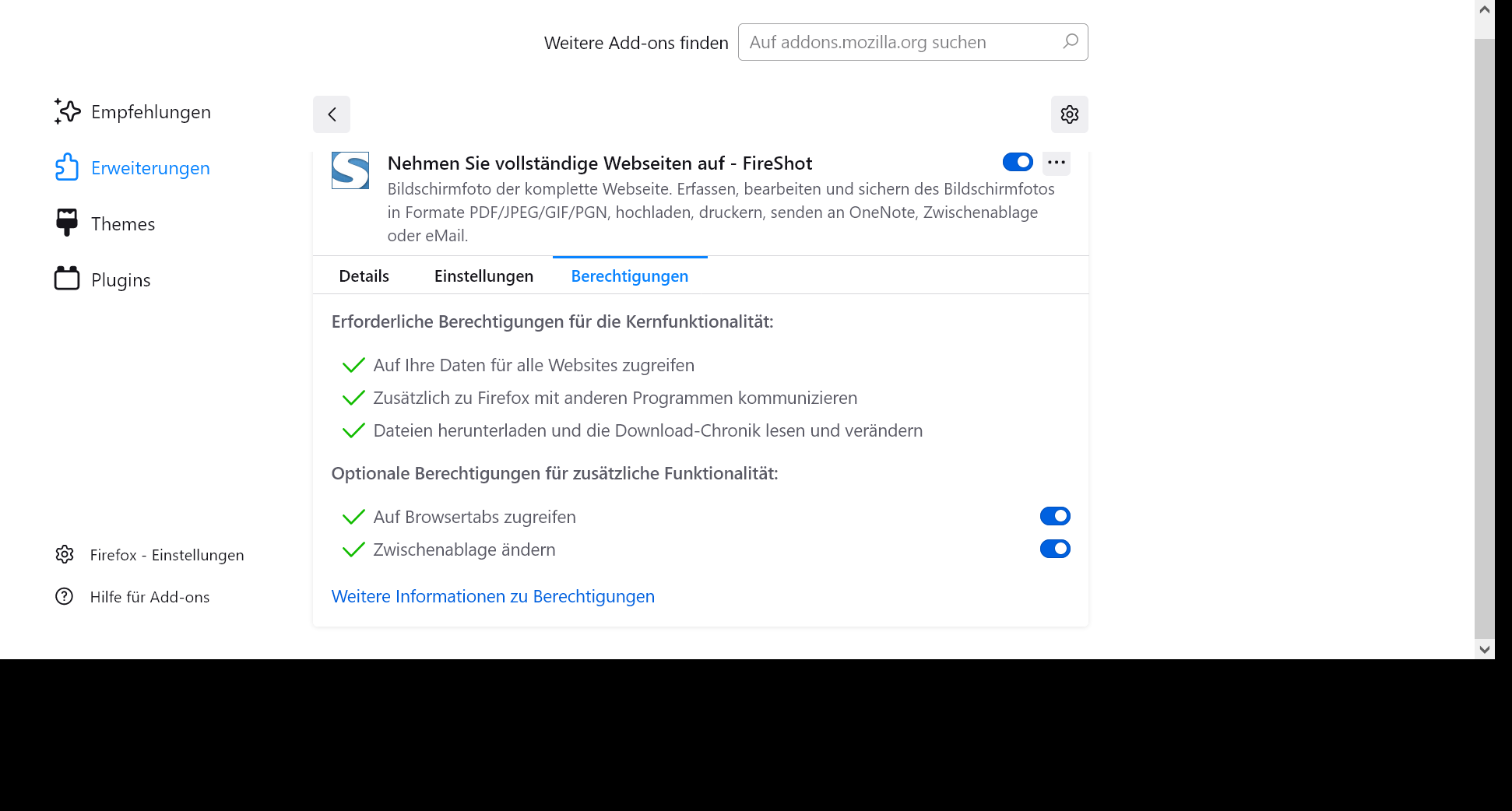This screenshot has width=1512, height=811.
Task: Click the Empfehlungen sparkle icon
Action: pos(68,111)
